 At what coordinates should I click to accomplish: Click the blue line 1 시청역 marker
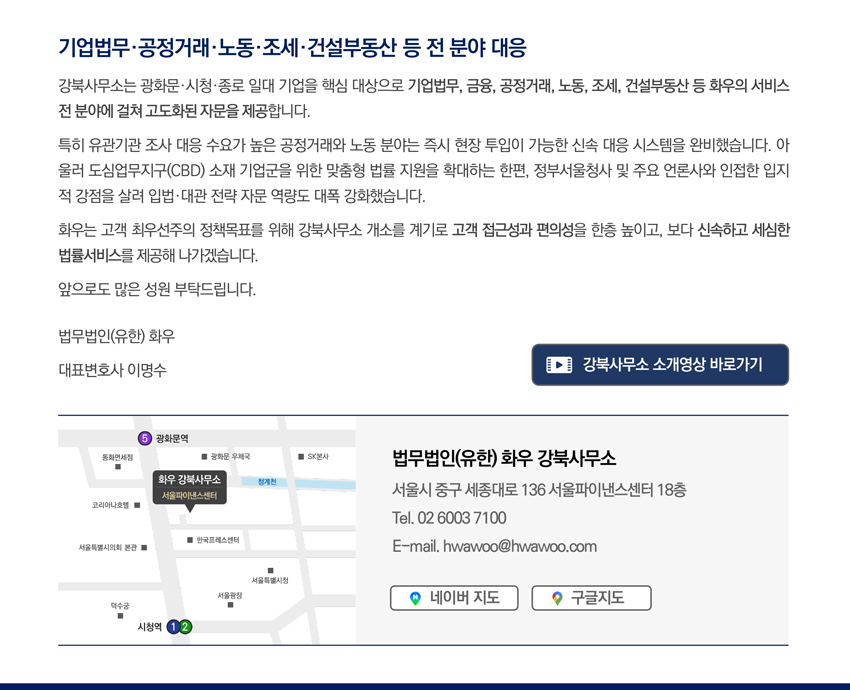click(x=173, y=627)
